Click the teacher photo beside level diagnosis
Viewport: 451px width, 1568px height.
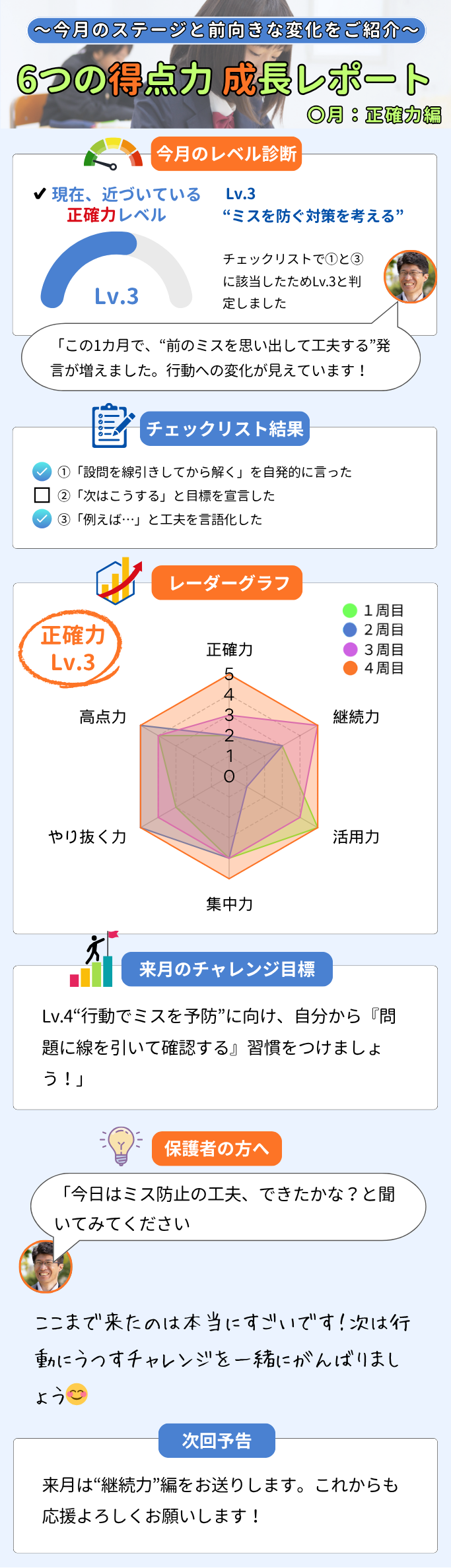tap(410, 276)
